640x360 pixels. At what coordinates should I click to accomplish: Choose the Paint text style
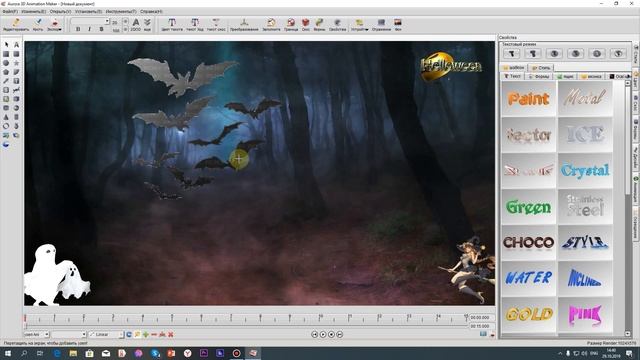click(x=529, y=98)
